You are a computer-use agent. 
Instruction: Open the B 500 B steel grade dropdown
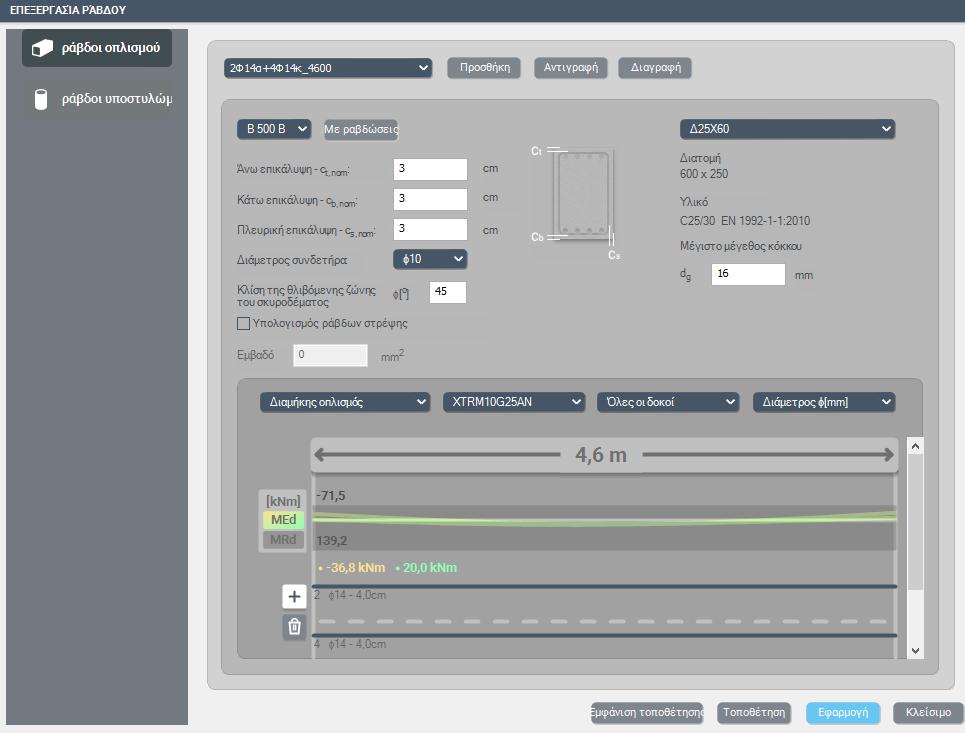click(274, 129)
